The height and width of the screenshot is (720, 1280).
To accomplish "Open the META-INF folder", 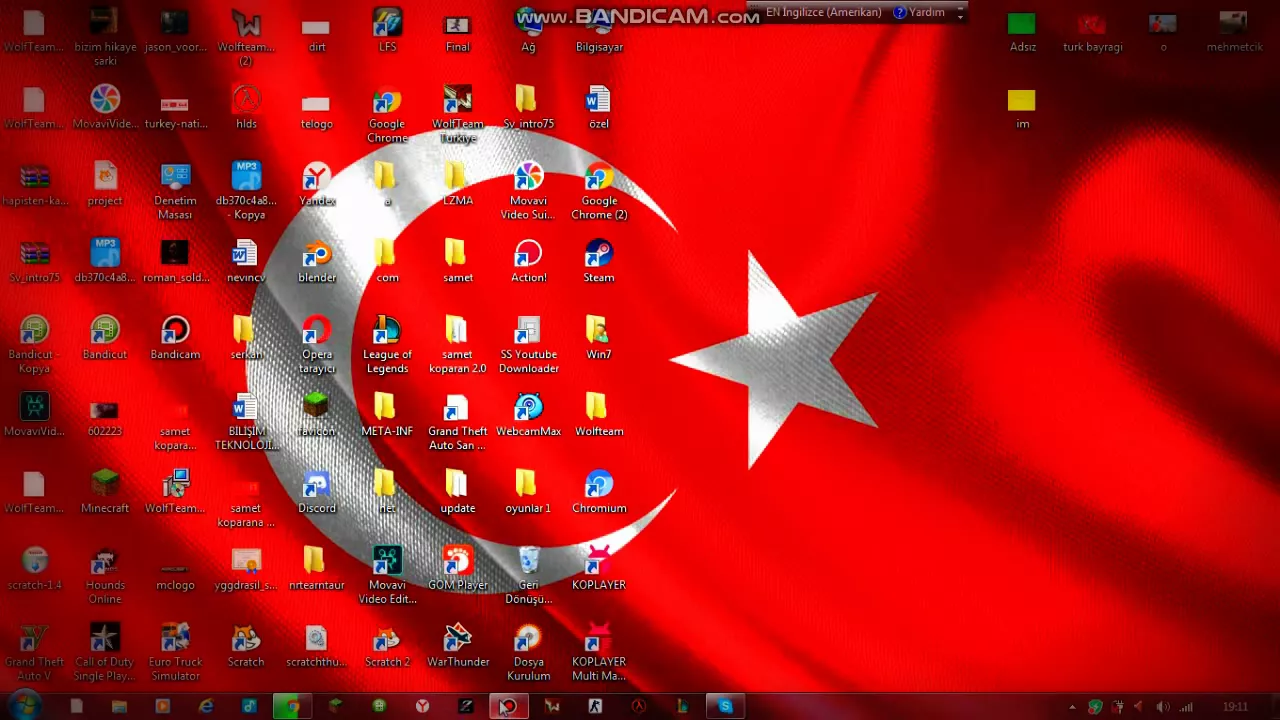I will (x=387, y=415).
